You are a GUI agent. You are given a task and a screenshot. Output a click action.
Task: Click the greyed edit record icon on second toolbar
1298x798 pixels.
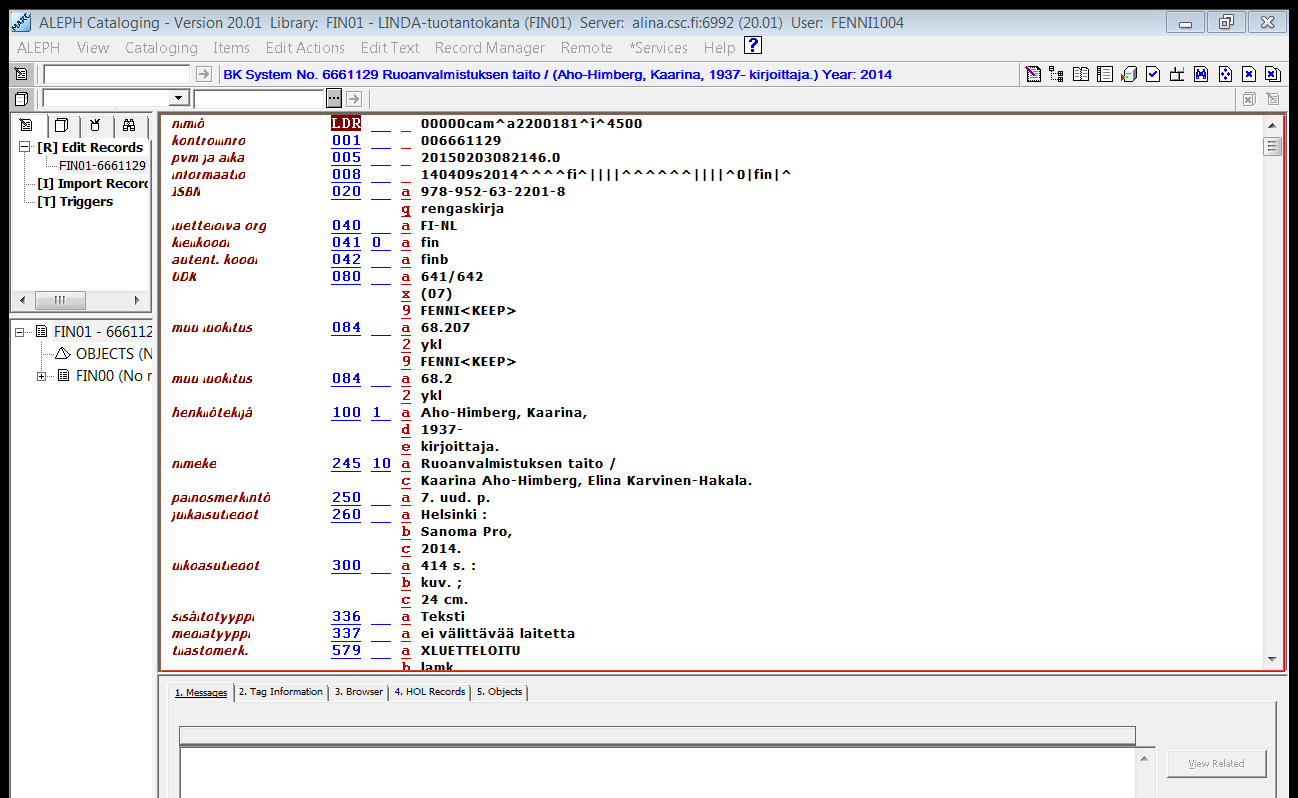coord(1272,99)
